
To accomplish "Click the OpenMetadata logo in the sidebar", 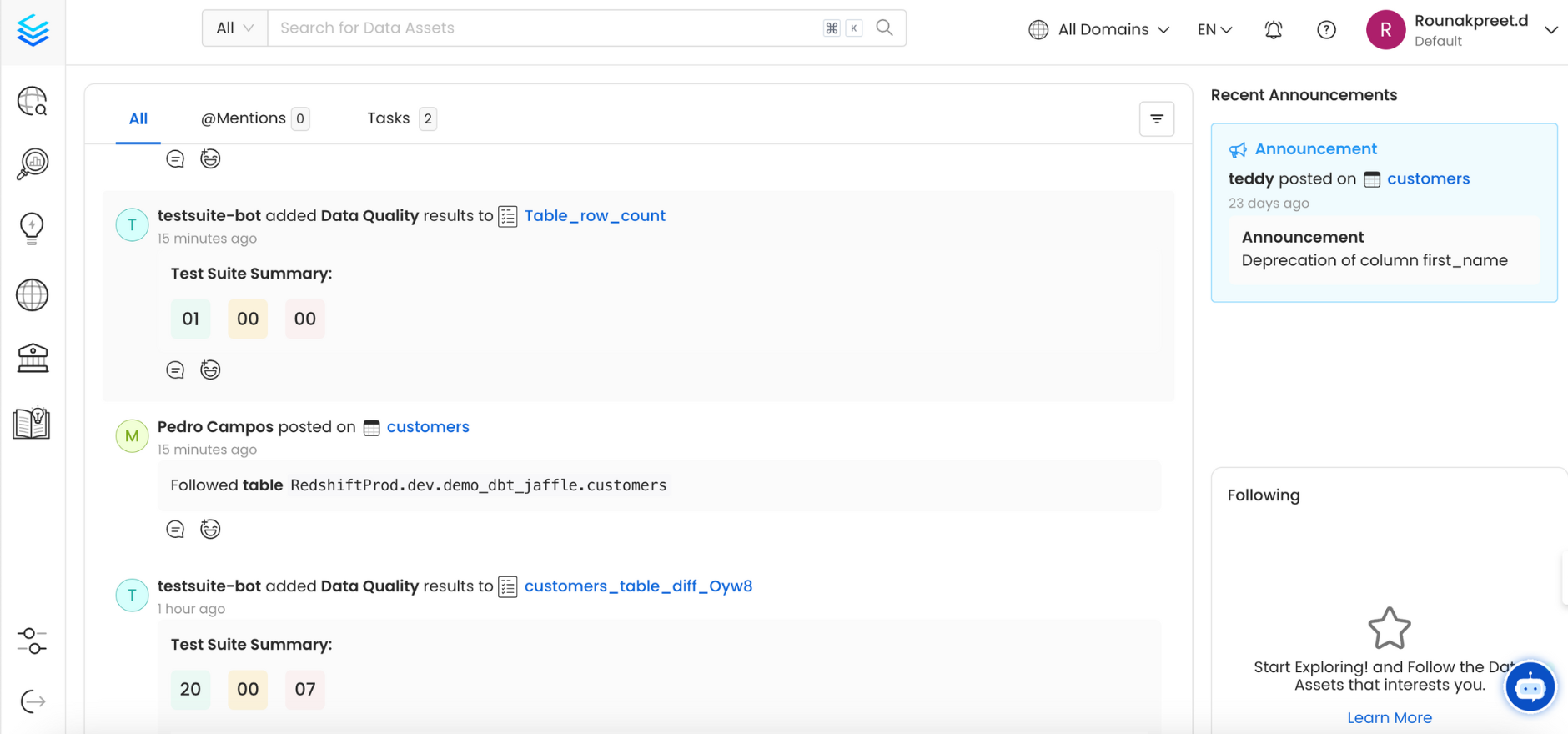I will (33, 31).
